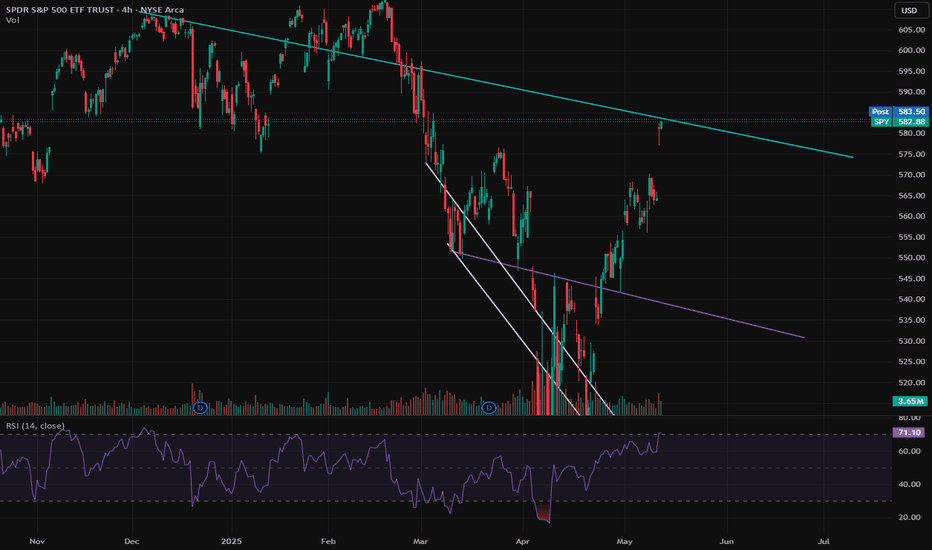Click the 40.00 RSI axis label
Screen dimensions: 932x550
[x=909, y=484]
